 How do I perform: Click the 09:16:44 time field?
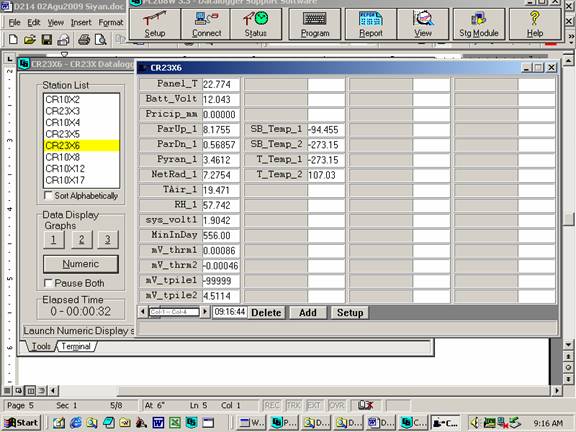point(230,312)
